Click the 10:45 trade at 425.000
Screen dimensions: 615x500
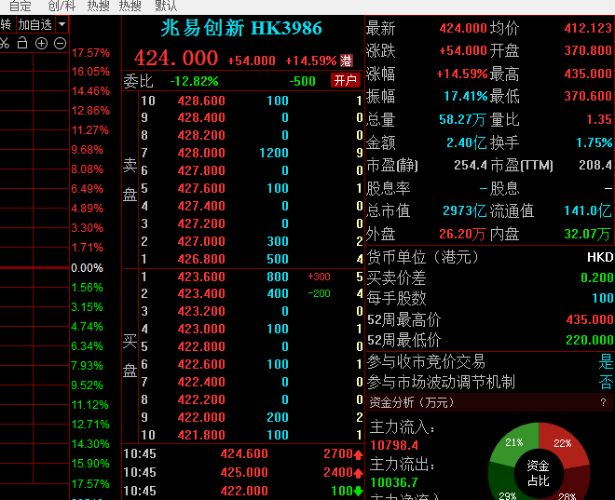tap(243, 472)
